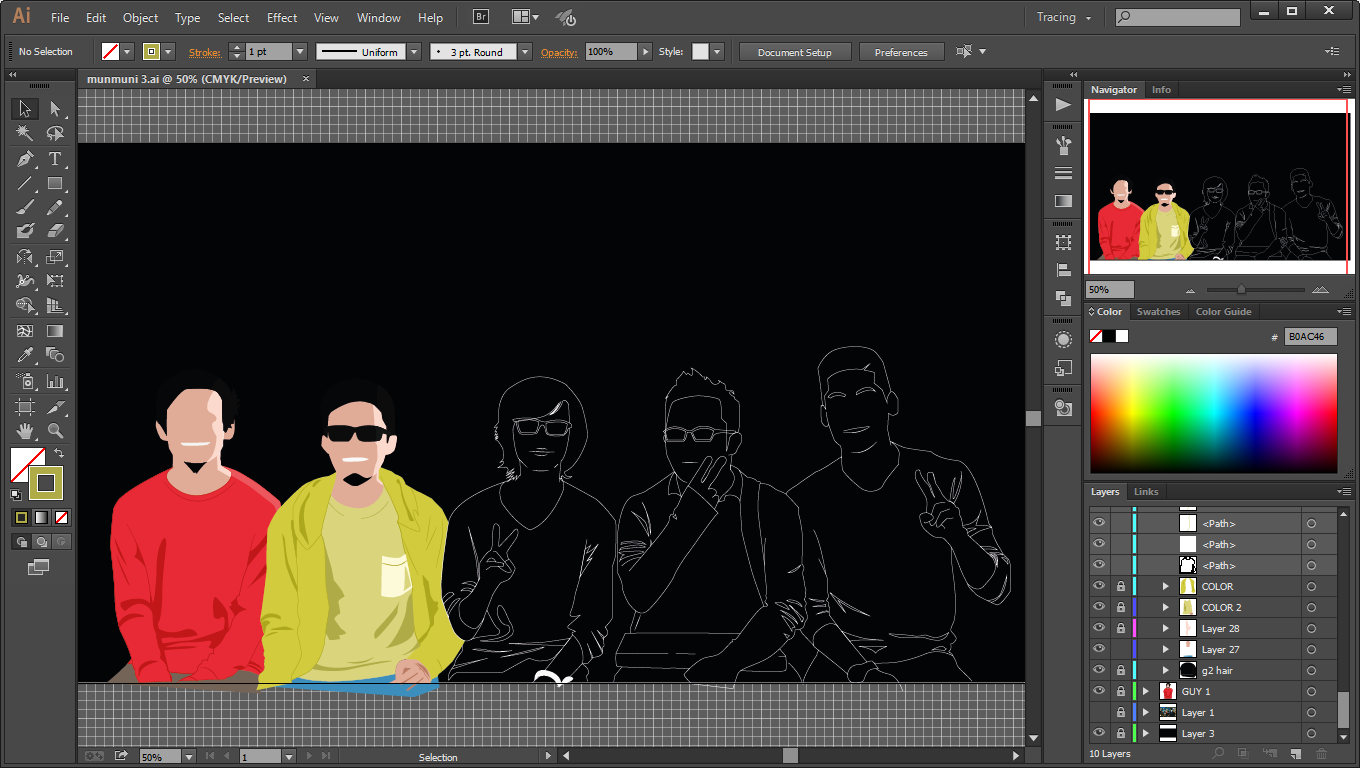Activate the Zoom tool
This screenshot has height=768, width=1360.
pyautogui.click(x=55, y=431)
